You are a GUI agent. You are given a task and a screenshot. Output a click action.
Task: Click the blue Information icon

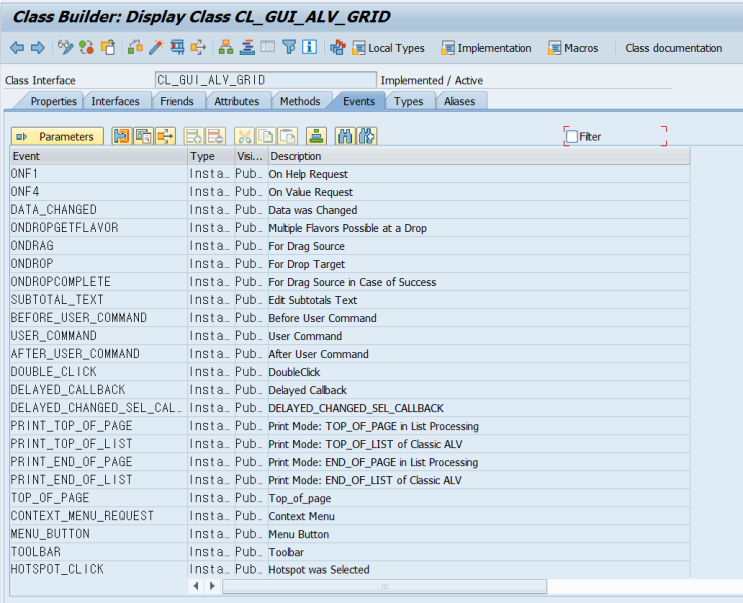pyautogui.click(x=309, y=47)
